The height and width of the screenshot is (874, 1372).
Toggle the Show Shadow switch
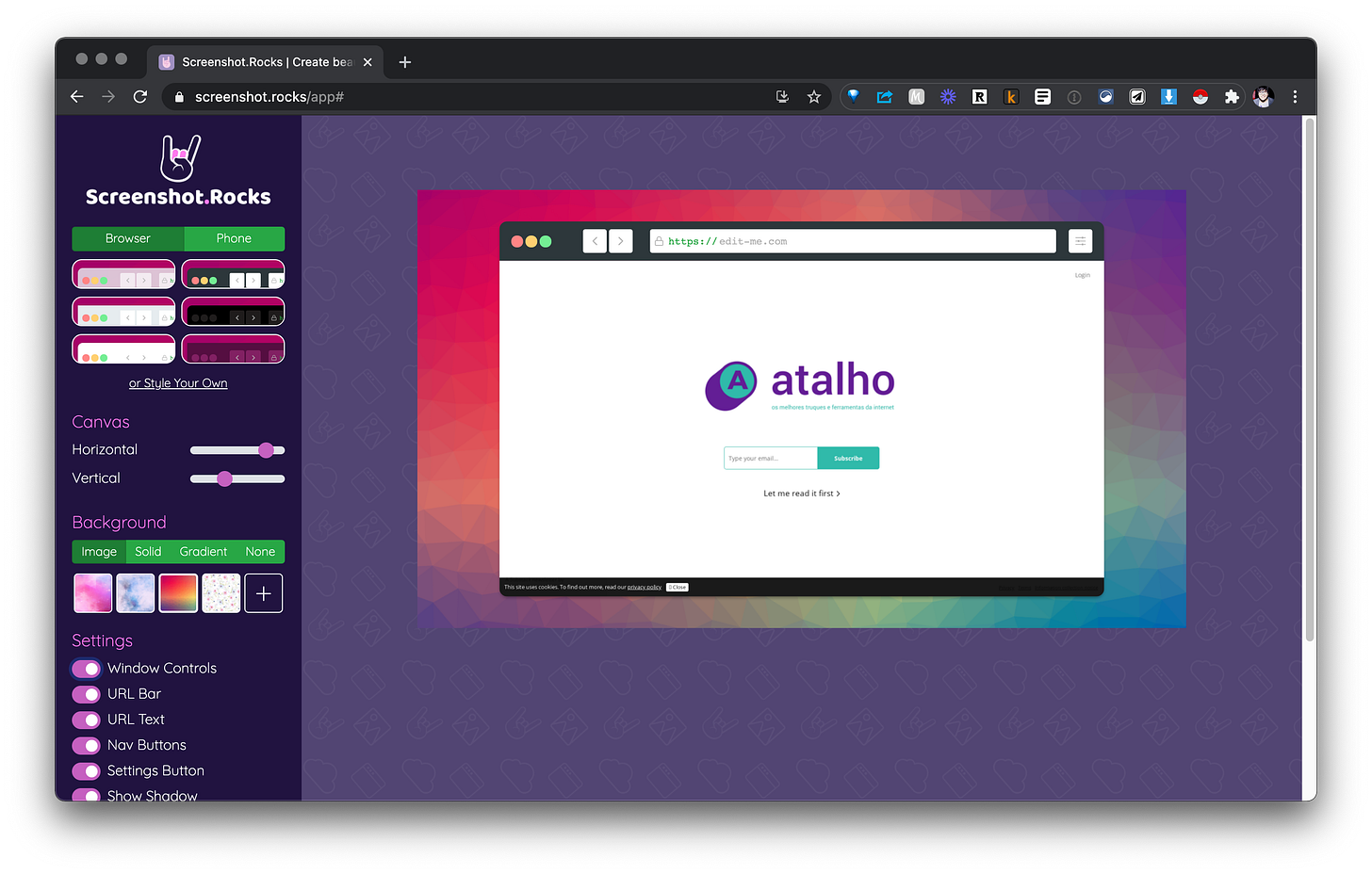87,796
